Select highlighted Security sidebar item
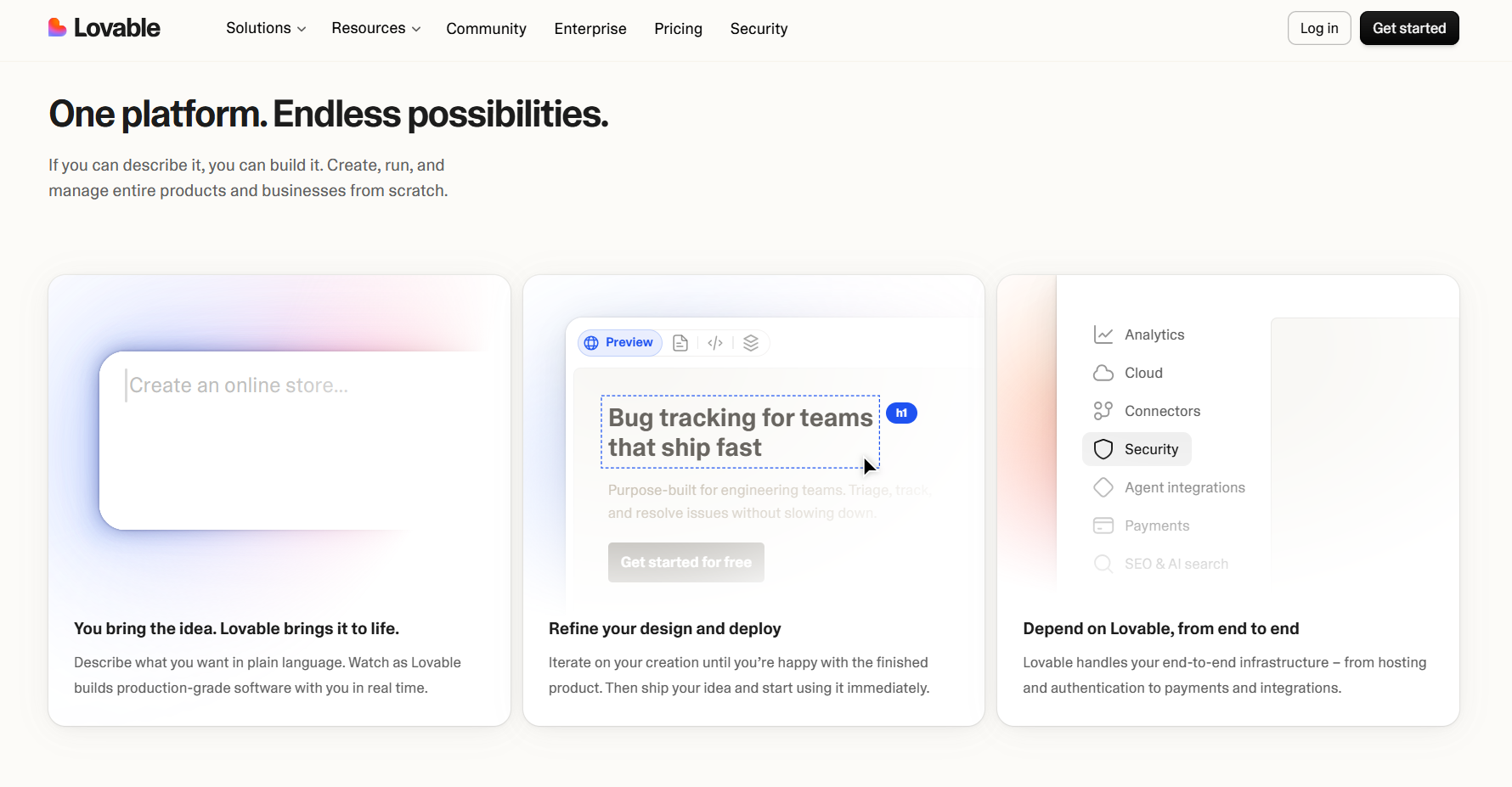 [x=1137, y=449]
